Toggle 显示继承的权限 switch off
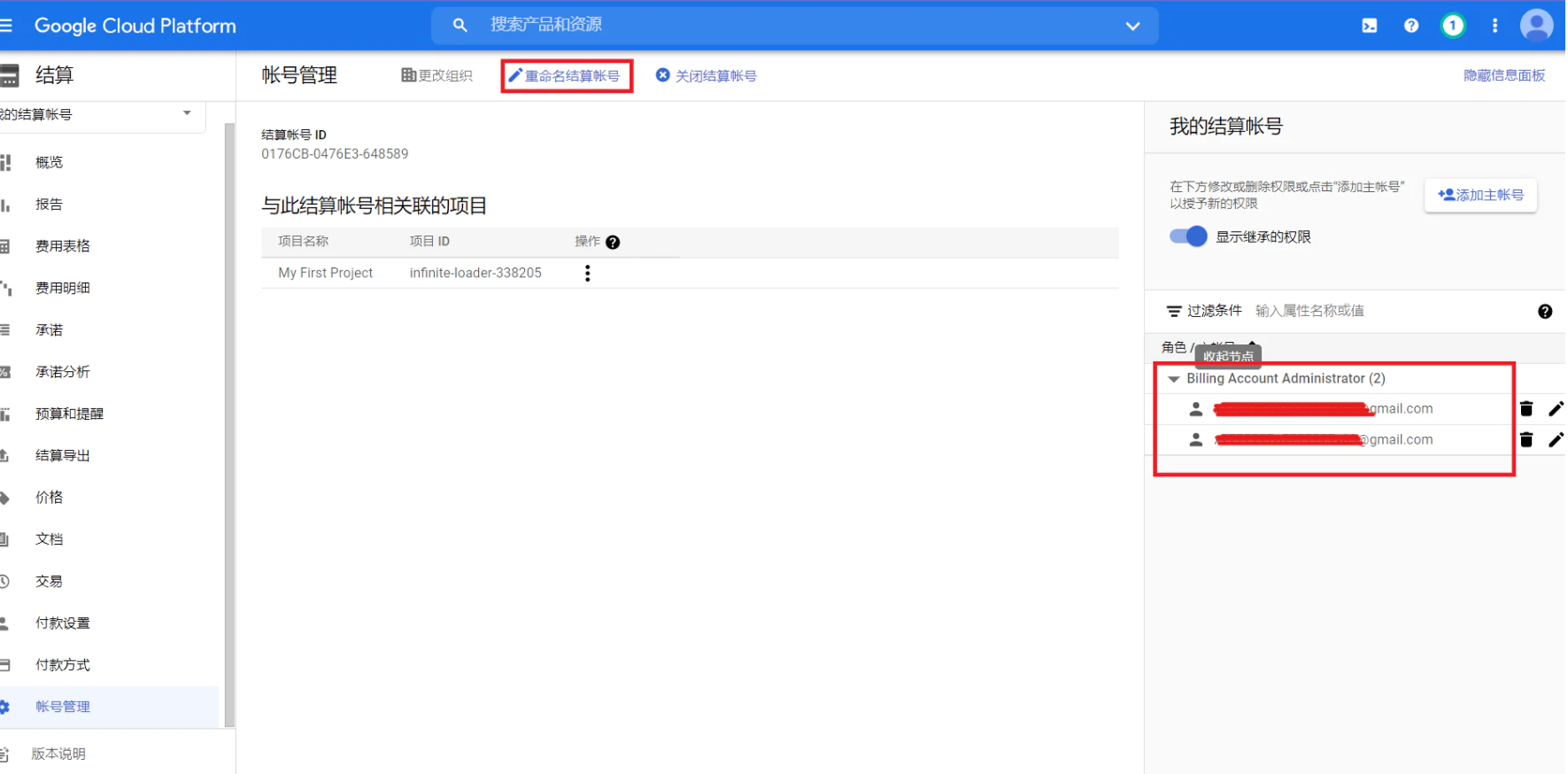 [x=1188, y=236]
